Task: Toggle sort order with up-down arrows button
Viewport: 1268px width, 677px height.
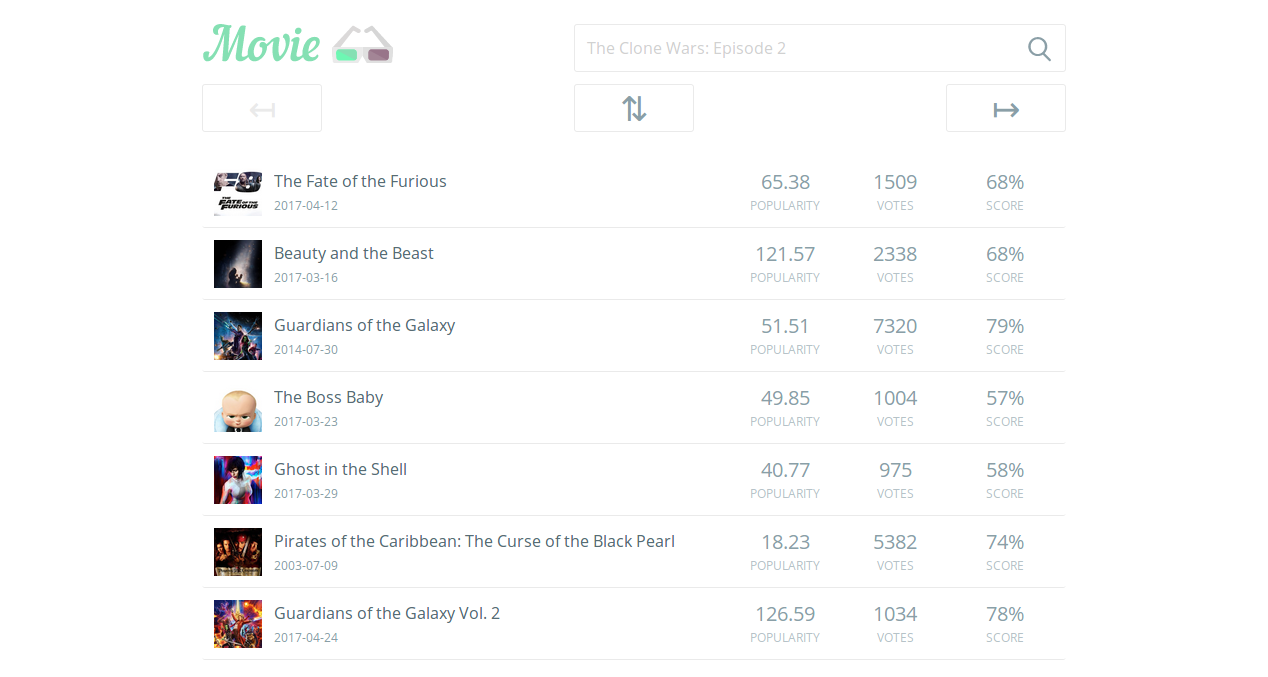Action: [634, 108]
